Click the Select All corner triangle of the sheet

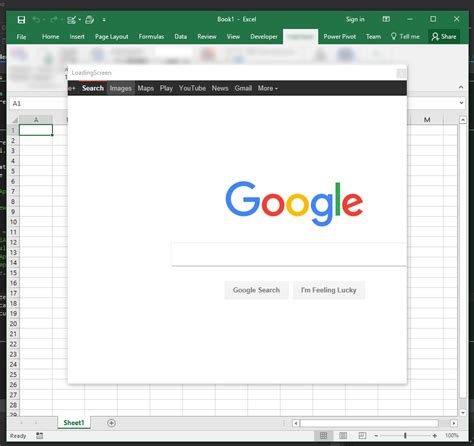tap(15, 120)
